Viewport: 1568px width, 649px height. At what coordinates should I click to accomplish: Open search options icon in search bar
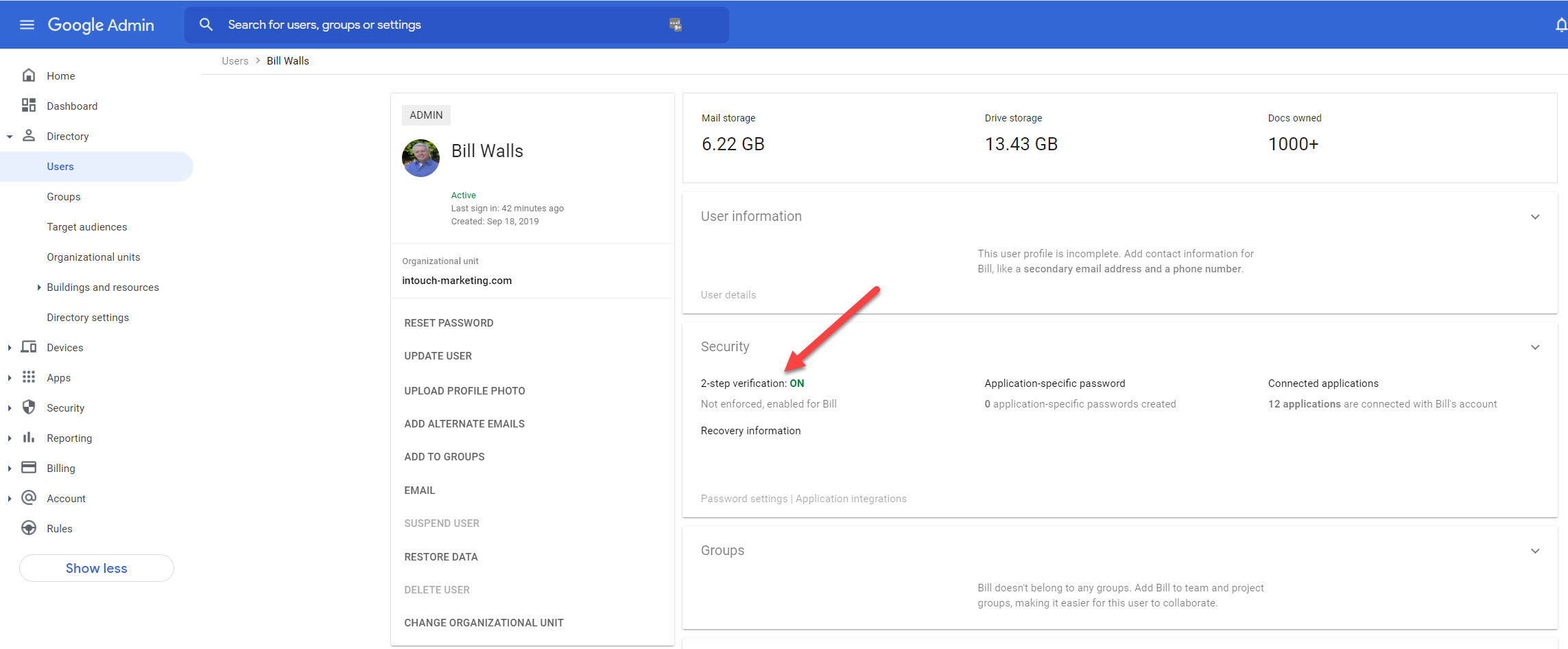coord(675,25)
